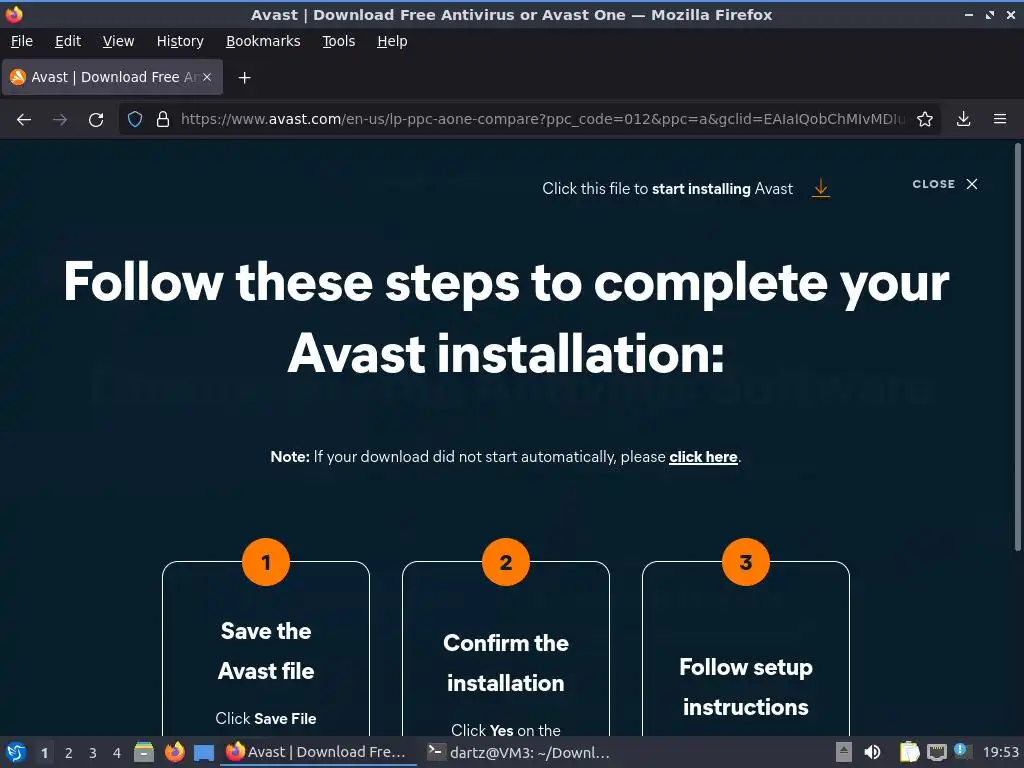The height and width of the screenshot is (768, 1024).
Task: Click the 'Click this file to start installing' text
Action: pos(667,189)
